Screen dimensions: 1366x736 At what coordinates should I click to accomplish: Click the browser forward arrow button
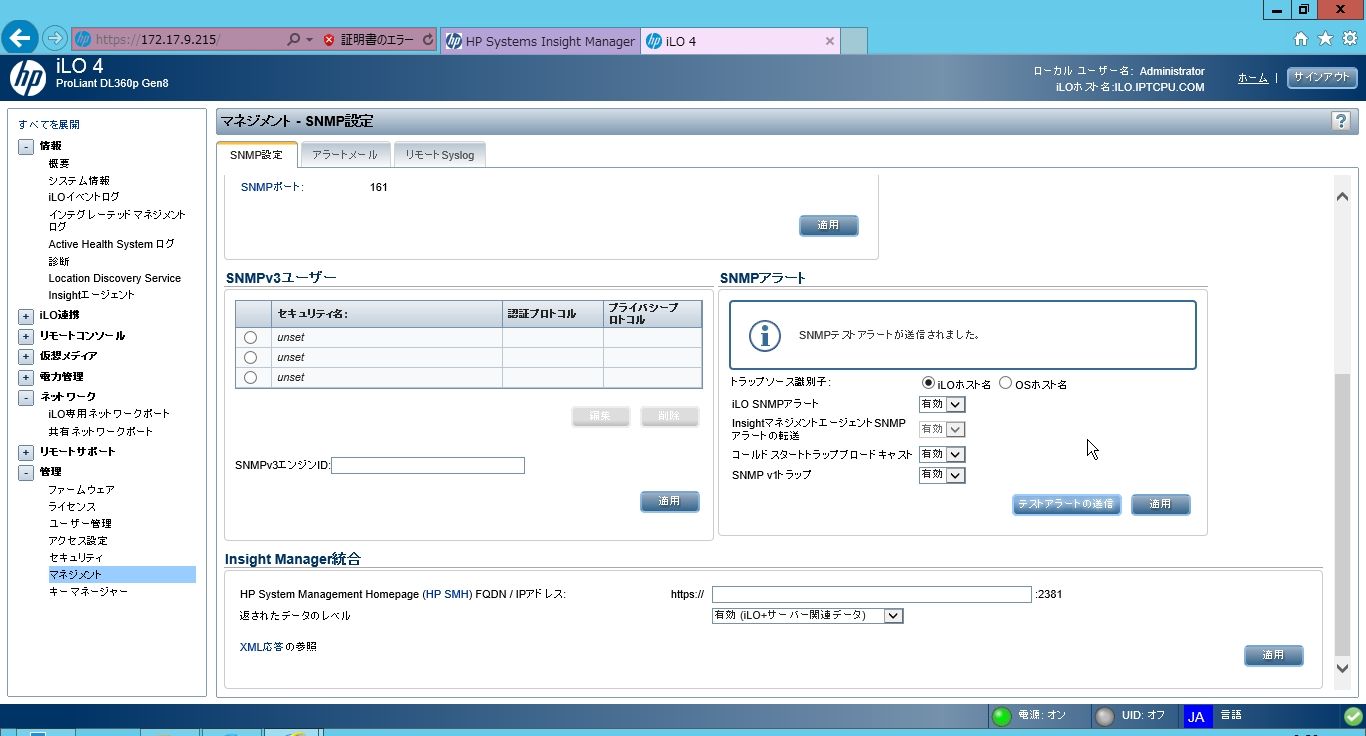click(x=55, y=39)
